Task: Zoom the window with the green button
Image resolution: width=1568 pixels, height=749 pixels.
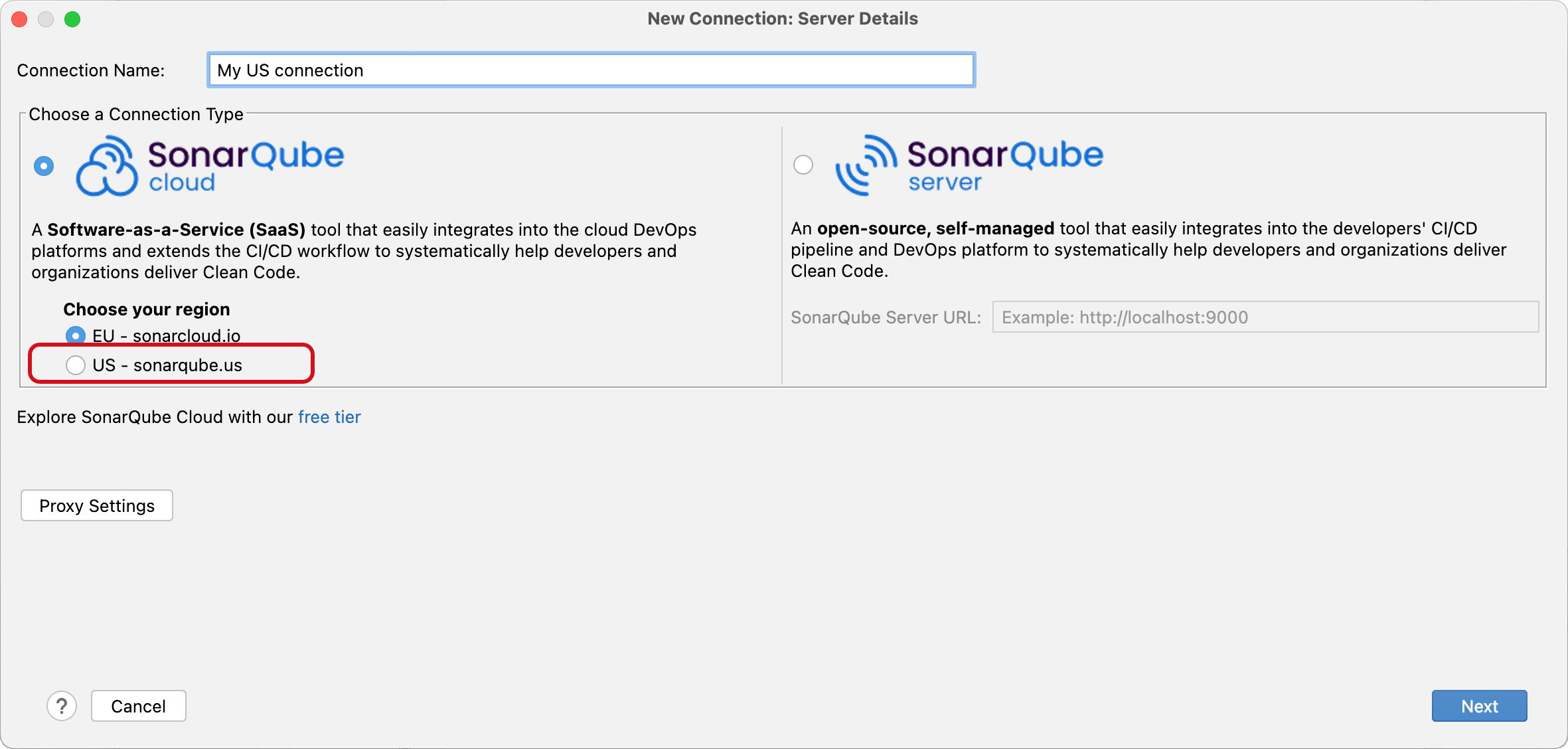Action: (x=72, y=19)
